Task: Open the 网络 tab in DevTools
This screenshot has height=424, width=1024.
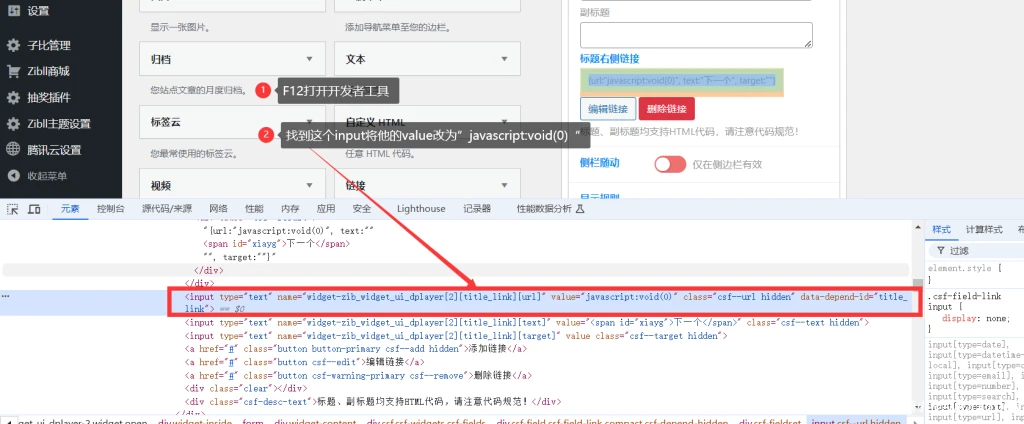Action: pos(219,209)
